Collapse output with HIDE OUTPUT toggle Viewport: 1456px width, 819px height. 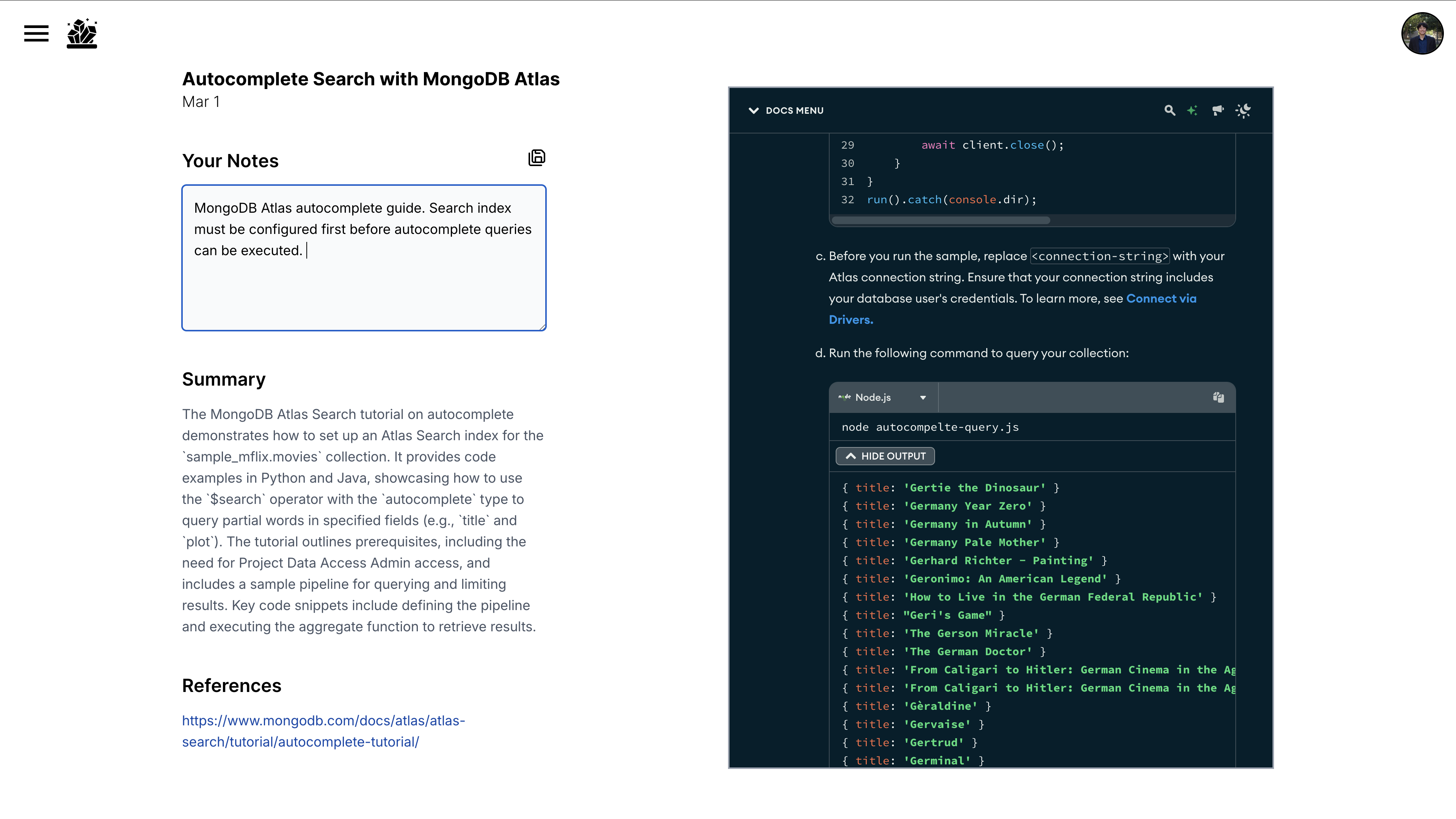[x=885, y=456]
